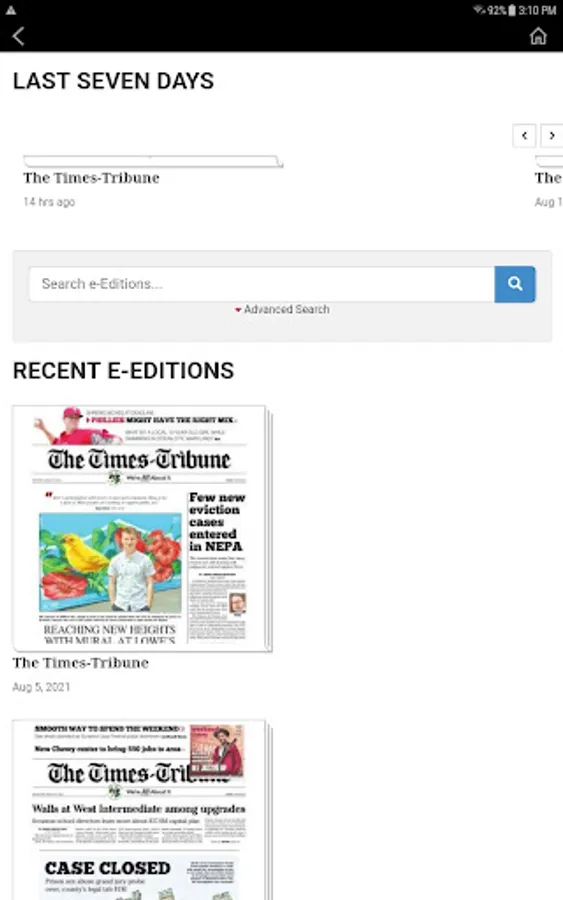Click the red Advanced Search triangle
Image resolution: width=563 pixels, height=900 pixels.
pyautogui.click(x=238, y=310)
